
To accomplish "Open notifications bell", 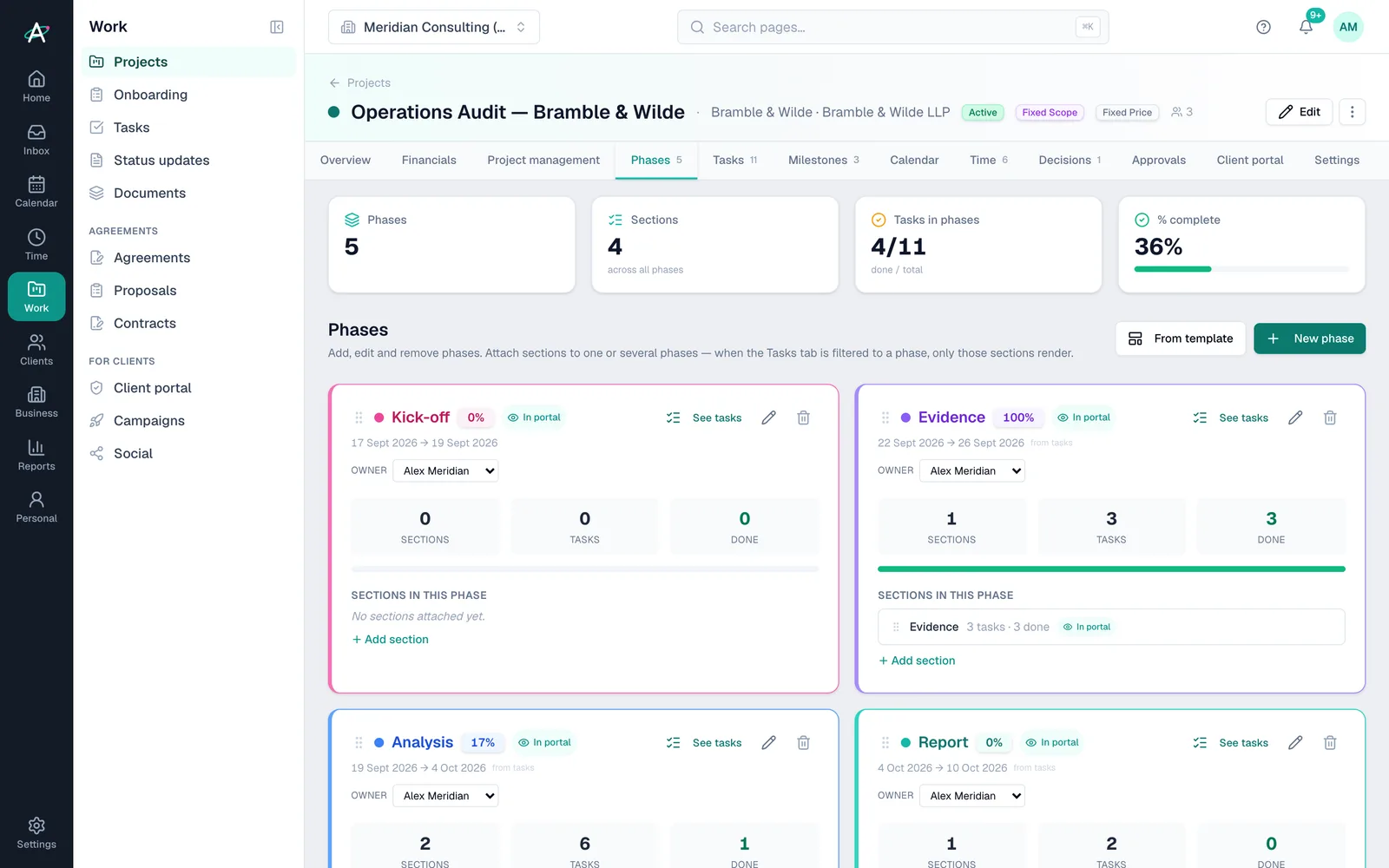I will point(1306,27).
